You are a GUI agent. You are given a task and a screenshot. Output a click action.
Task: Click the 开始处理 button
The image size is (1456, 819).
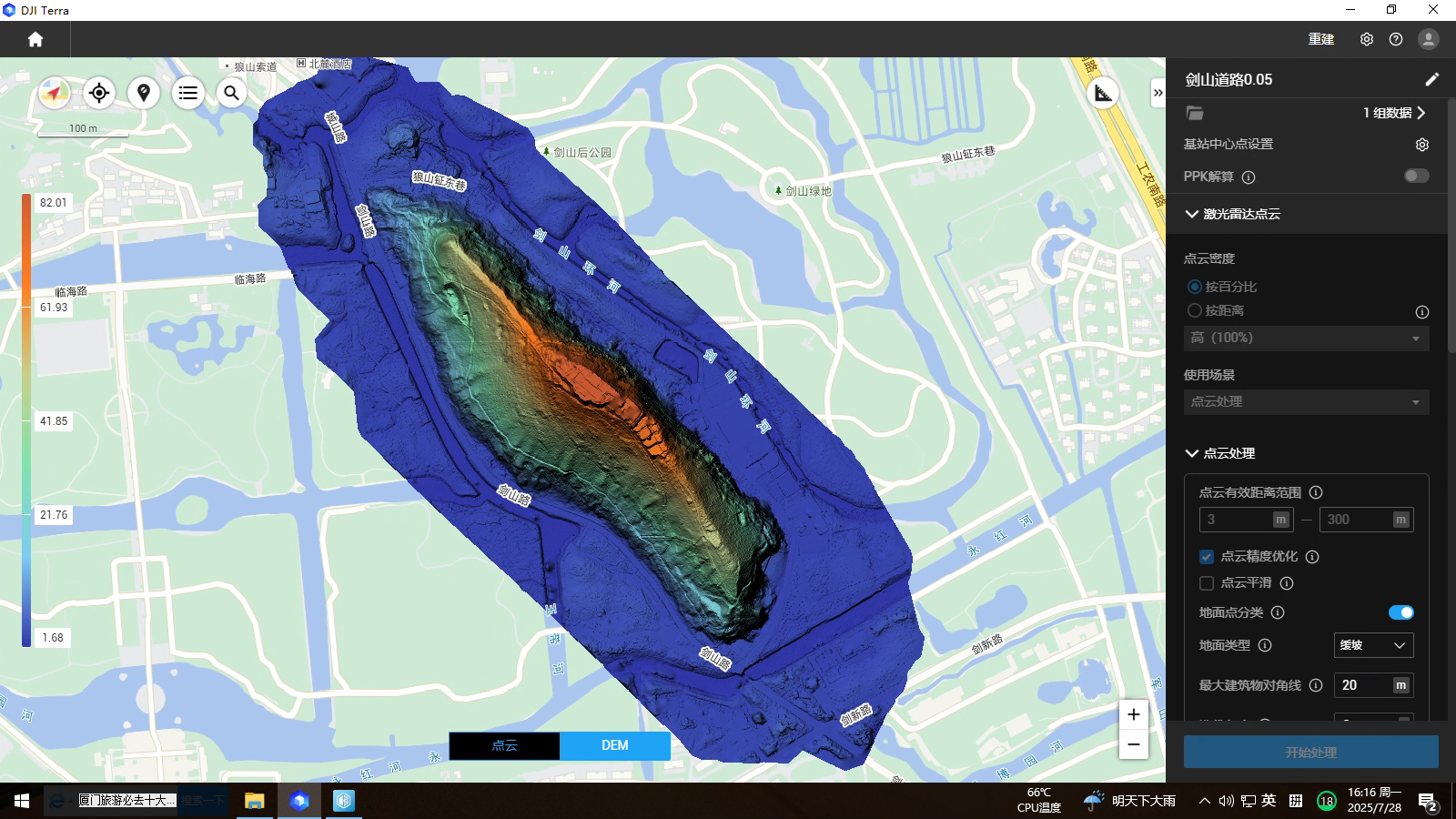pyautogui.click(x=1310, y=753)
